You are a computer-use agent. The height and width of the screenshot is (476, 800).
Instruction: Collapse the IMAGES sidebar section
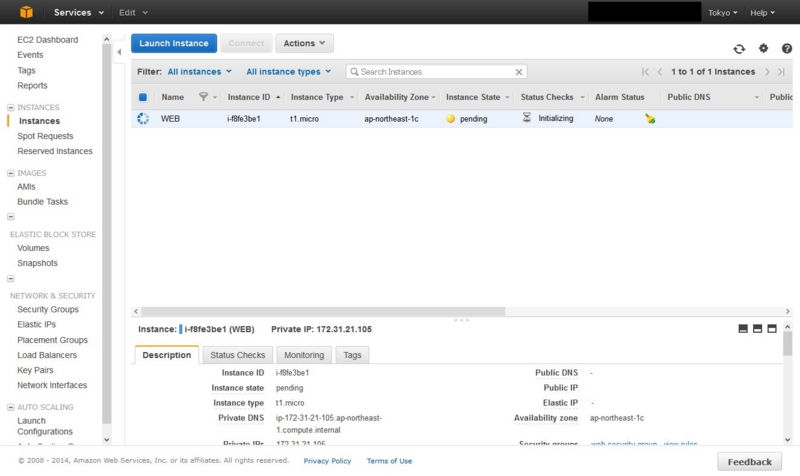(x=11, y=173)
